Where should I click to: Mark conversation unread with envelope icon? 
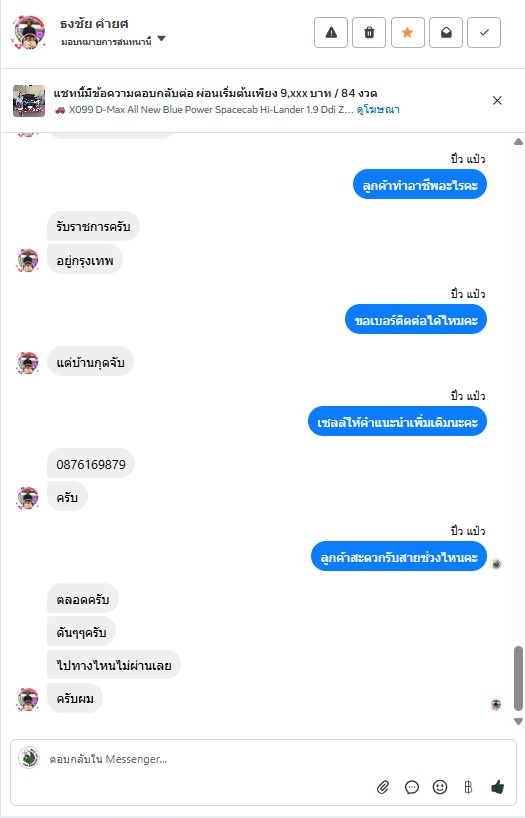point(446,32)
